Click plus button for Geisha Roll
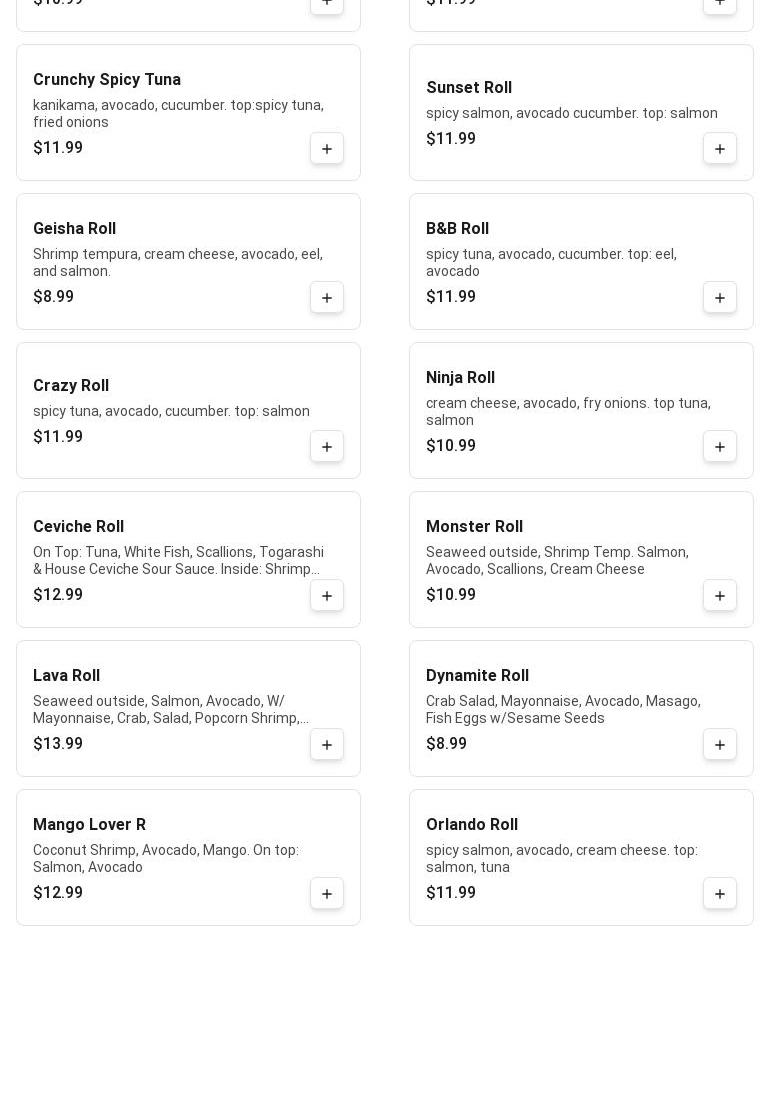Image resolution: width=770 pixels, height=1095 pixels. pos(327,298)
